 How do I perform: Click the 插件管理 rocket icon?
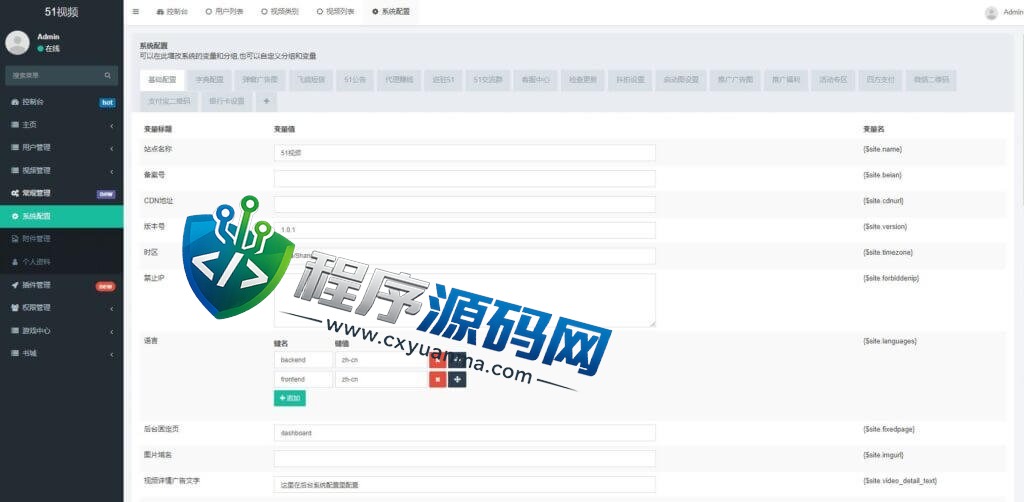[x=15, y=285]
